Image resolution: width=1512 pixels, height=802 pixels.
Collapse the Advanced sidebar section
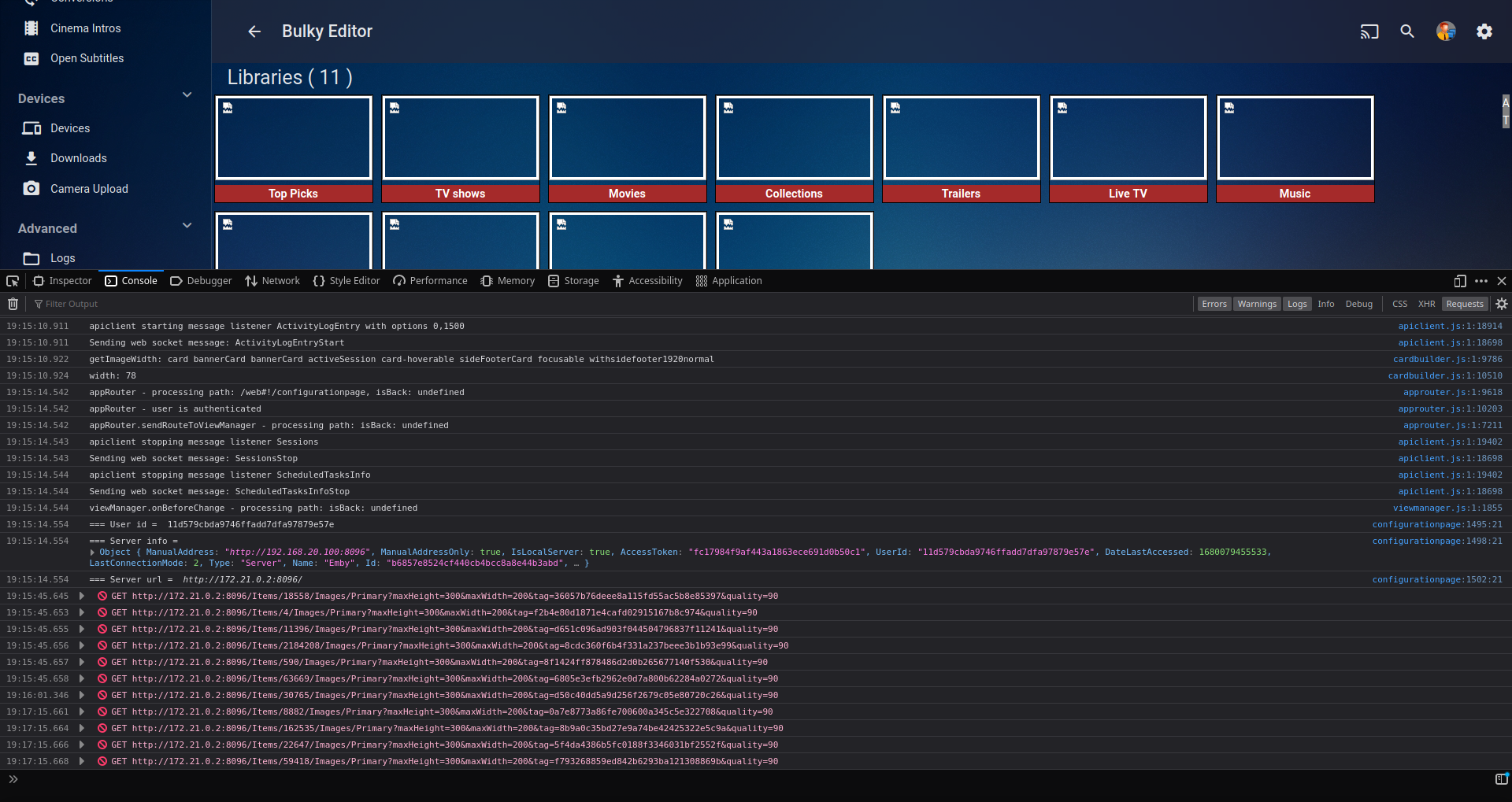point(187,226)
